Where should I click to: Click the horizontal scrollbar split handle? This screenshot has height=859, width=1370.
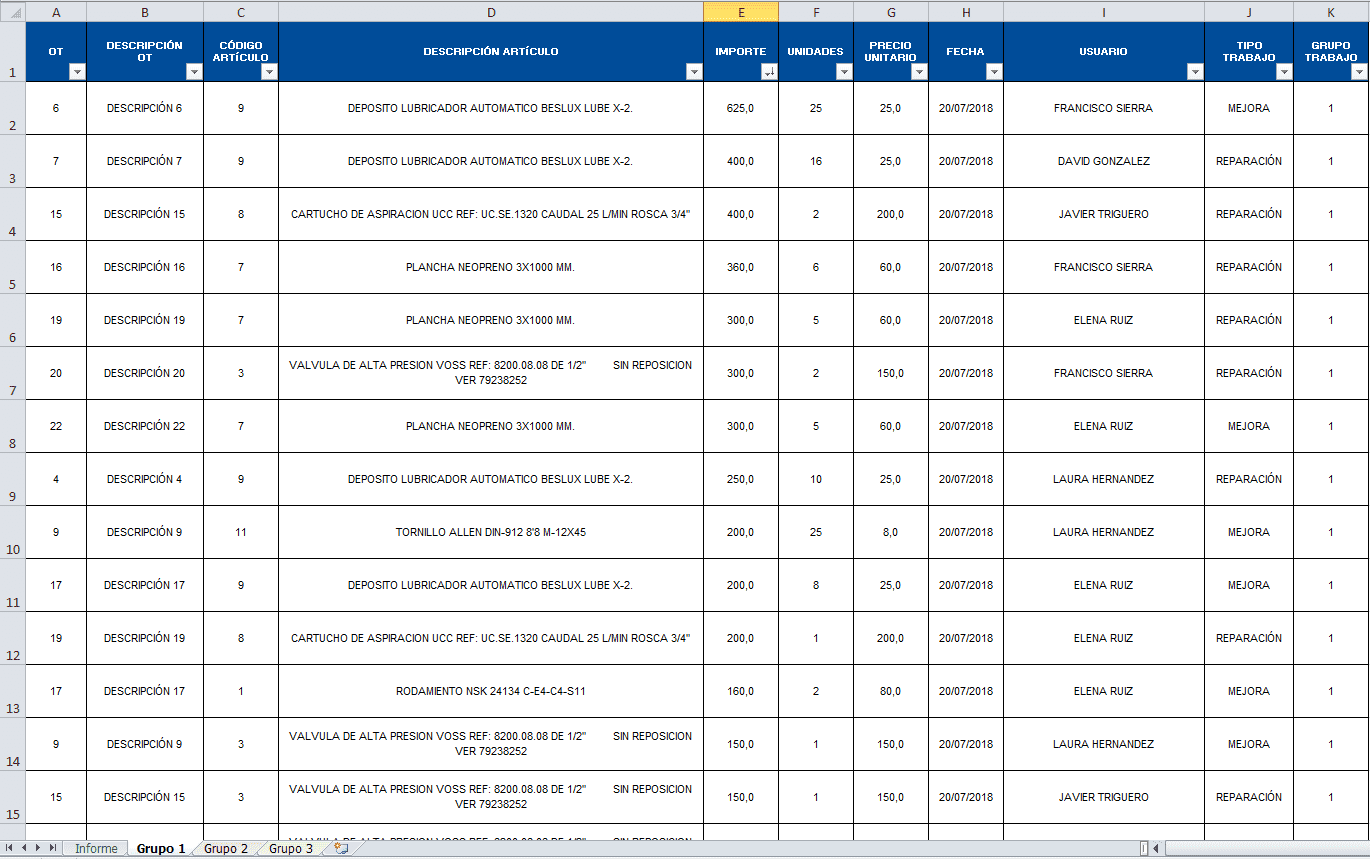tap(1144, 848)
